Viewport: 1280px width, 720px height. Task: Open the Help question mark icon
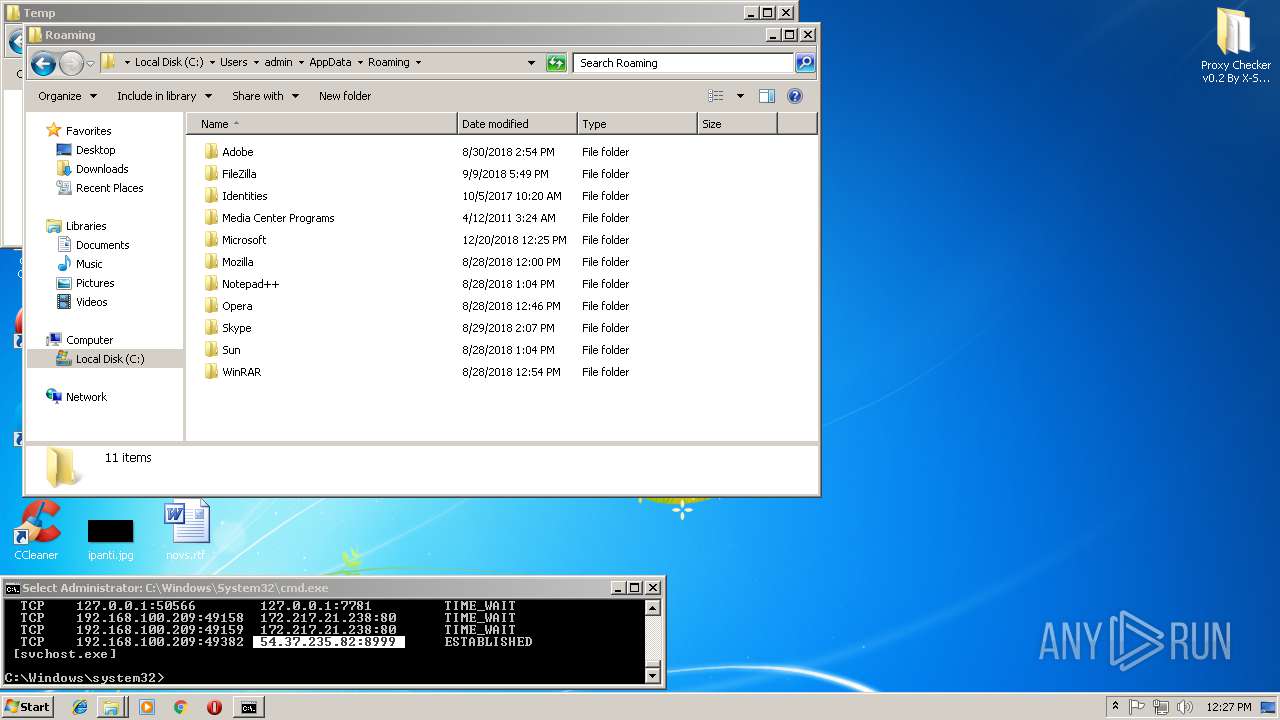coord(795,96)
